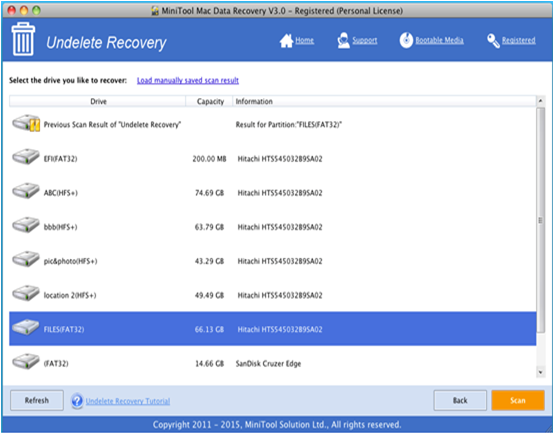Click the 74.69 GB capacity value
553x433 pixels.
coord(209,193)
